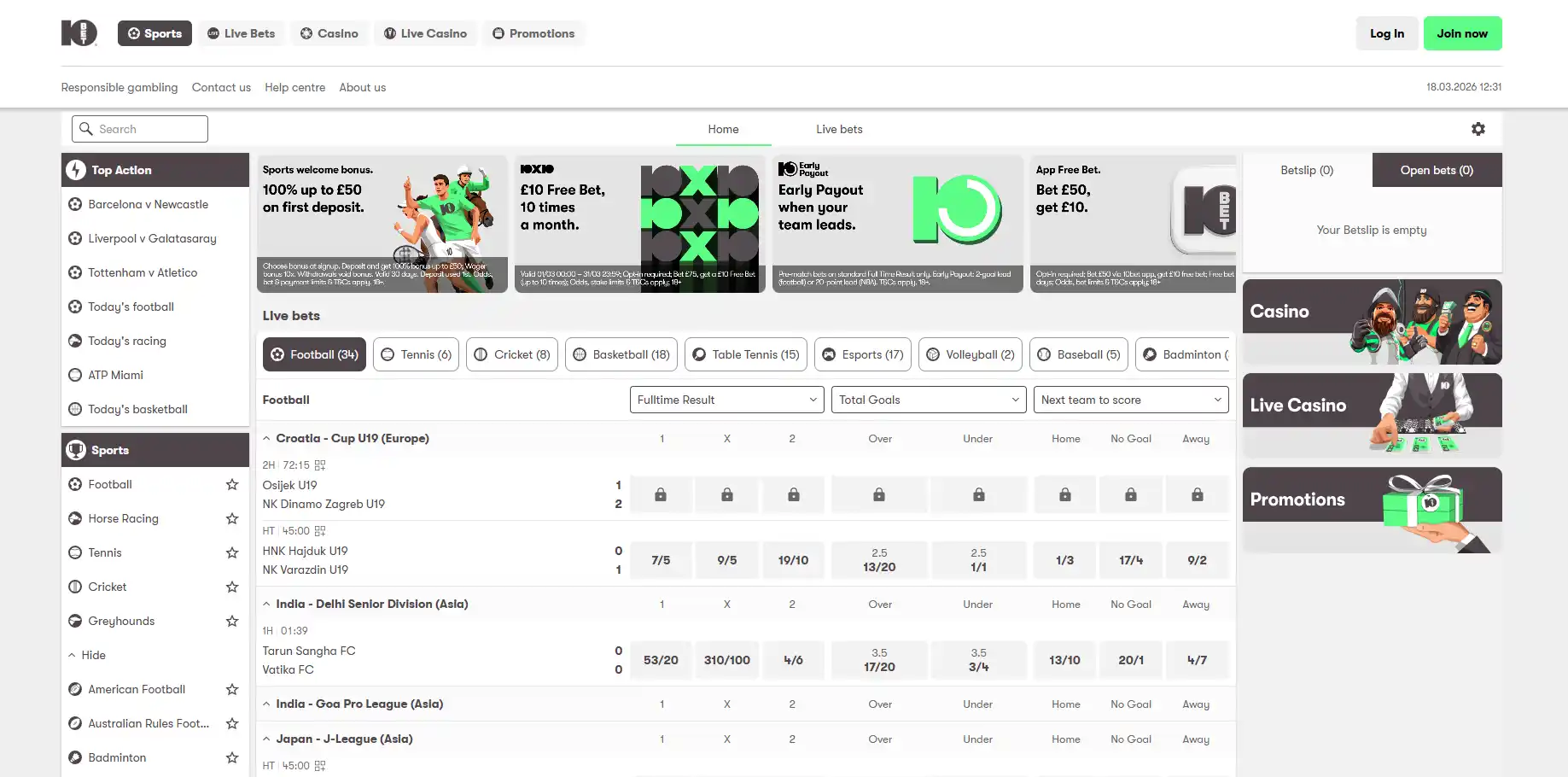
Task: Open the Responsible gambling link
Action: 119,87
